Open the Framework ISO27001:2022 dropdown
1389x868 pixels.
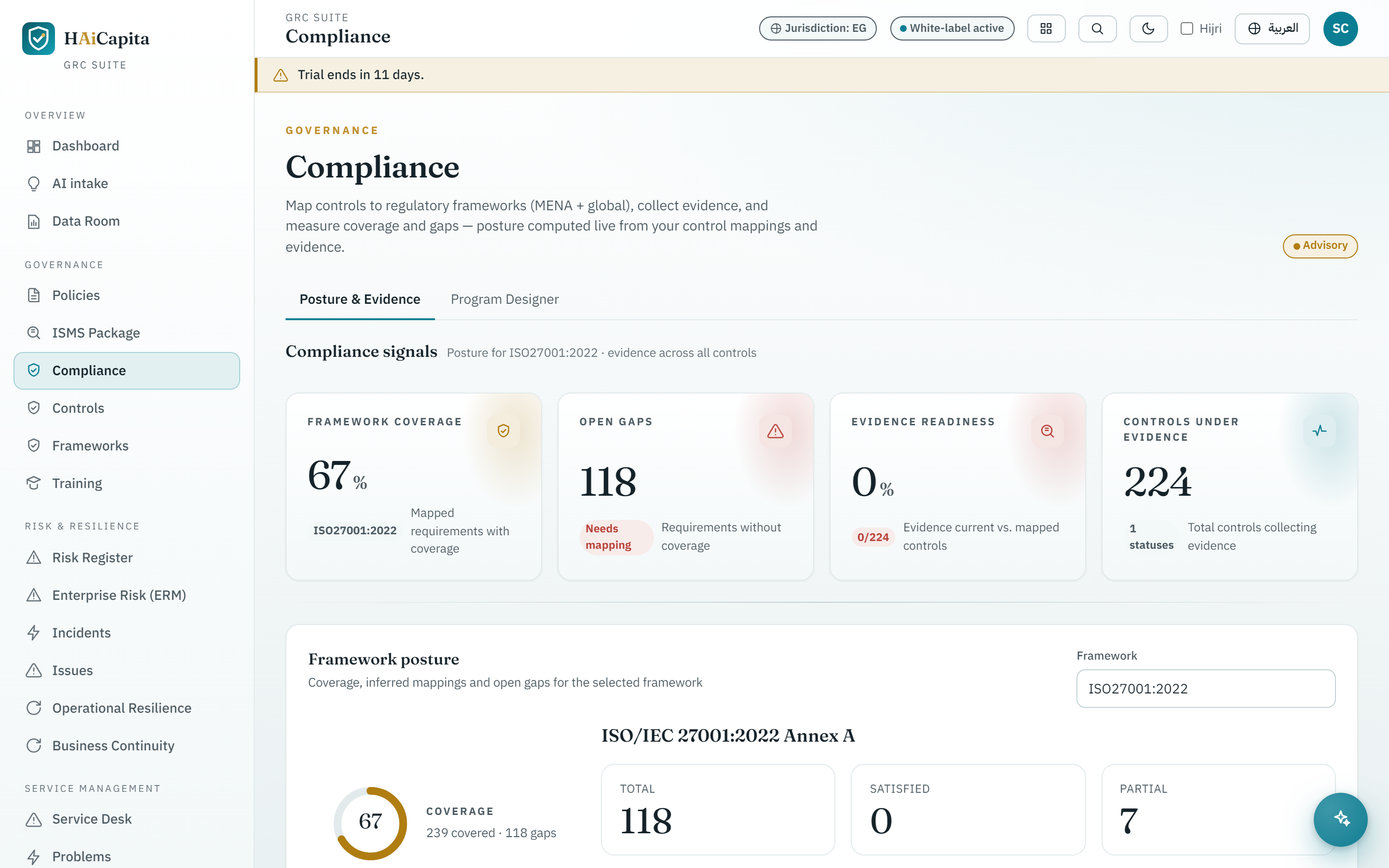coord(1205,688)
